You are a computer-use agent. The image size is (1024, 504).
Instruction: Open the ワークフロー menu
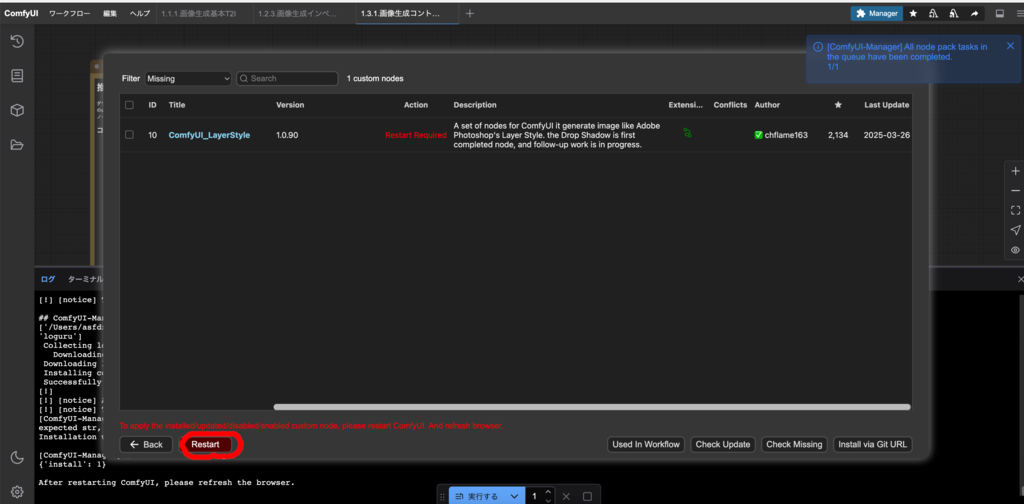70,13
